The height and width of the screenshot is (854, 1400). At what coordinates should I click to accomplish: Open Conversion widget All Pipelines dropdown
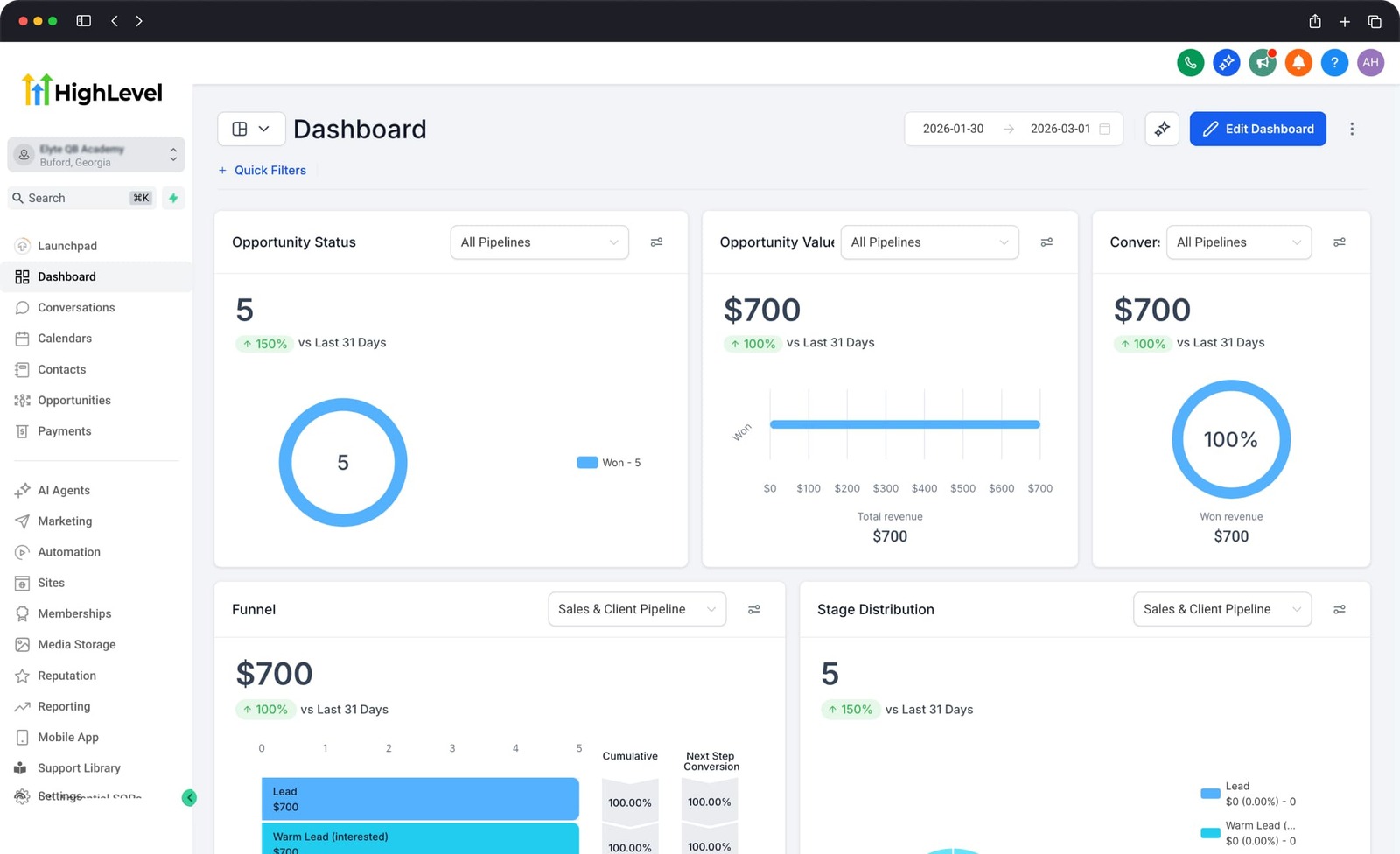click(x=1239, y=242)
